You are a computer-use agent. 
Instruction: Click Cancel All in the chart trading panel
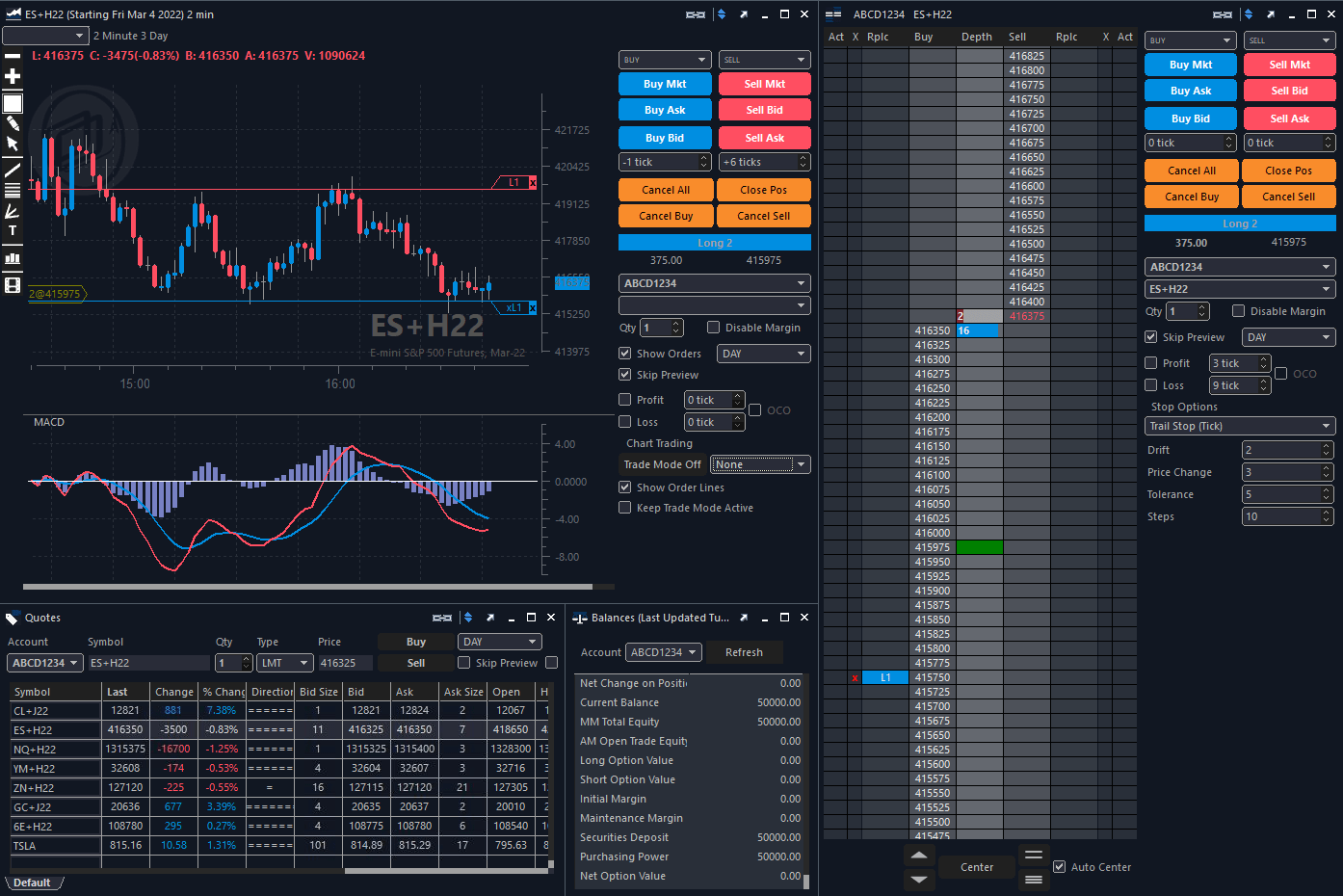666,190
